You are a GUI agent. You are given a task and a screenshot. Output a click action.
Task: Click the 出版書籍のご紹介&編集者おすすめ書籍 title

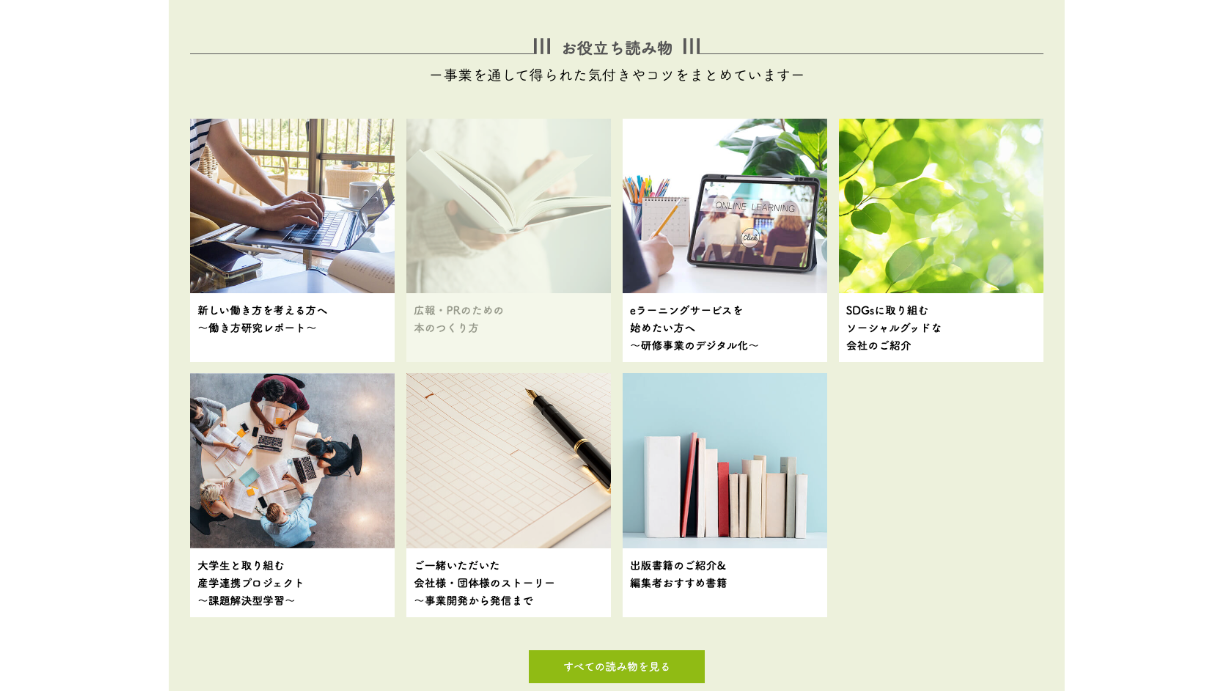679,574
